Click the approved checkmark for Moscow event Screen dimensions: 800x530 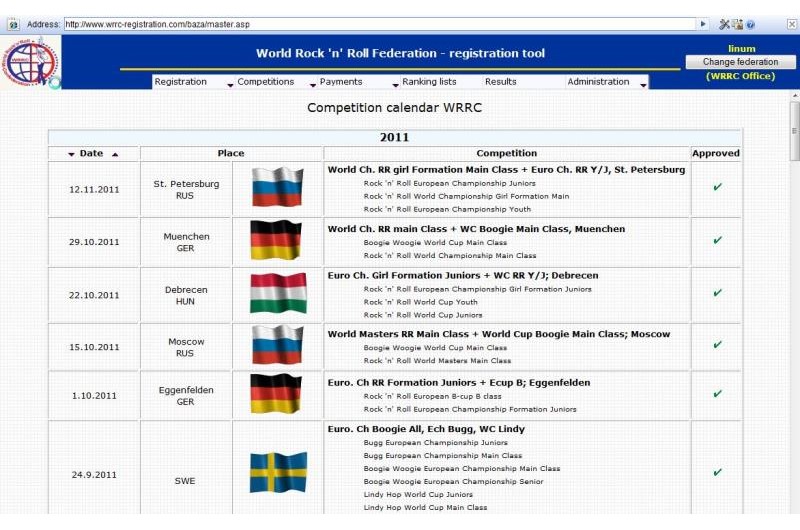point(717,345)
